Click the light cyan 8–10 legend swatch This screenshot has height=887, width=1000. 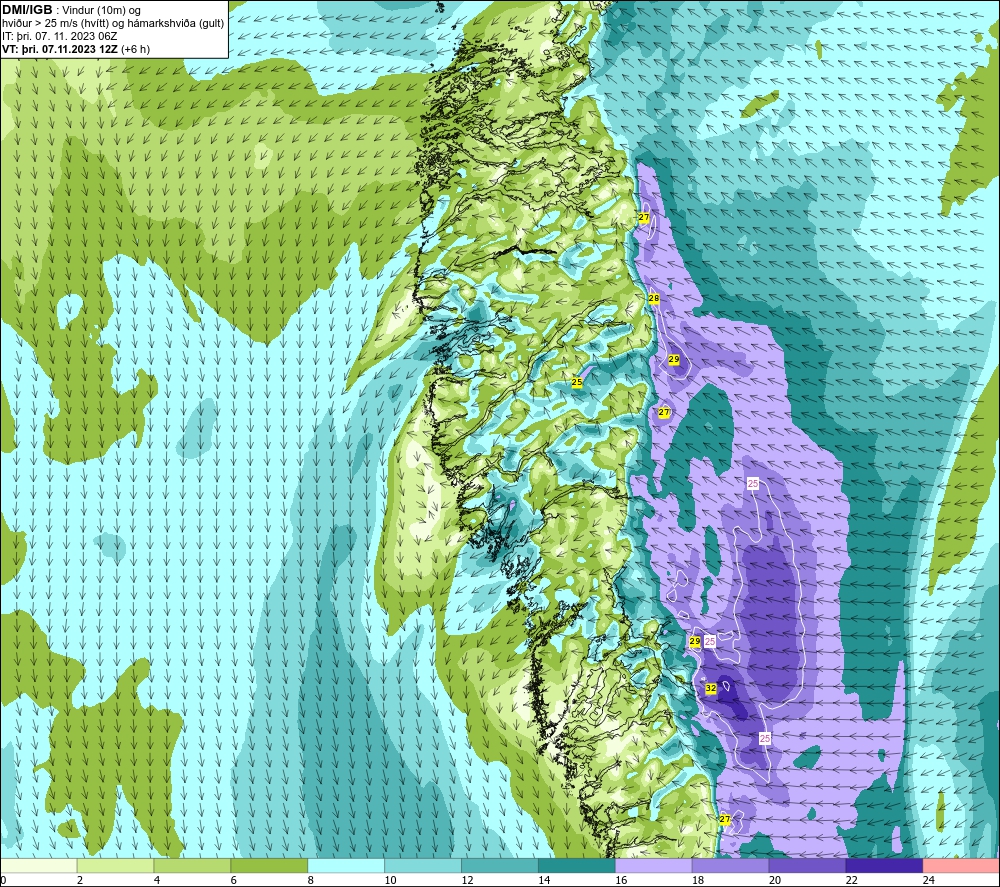click(346, 865)
